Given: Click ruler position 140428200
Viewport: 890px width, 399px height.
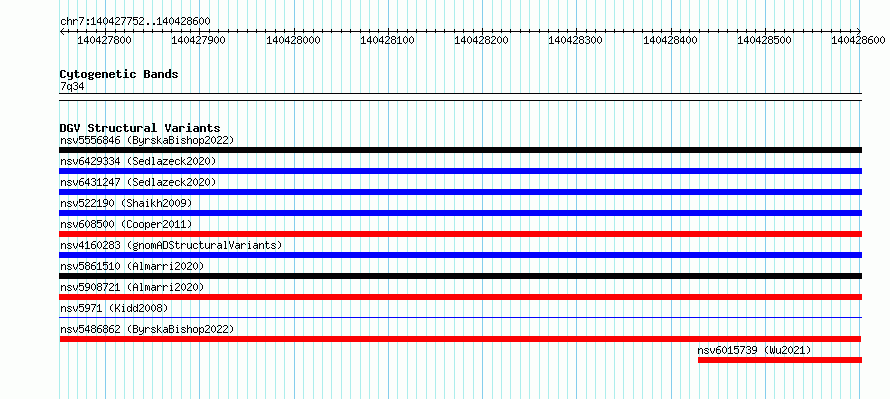Looking at the screenshot, I should [482, 40].
